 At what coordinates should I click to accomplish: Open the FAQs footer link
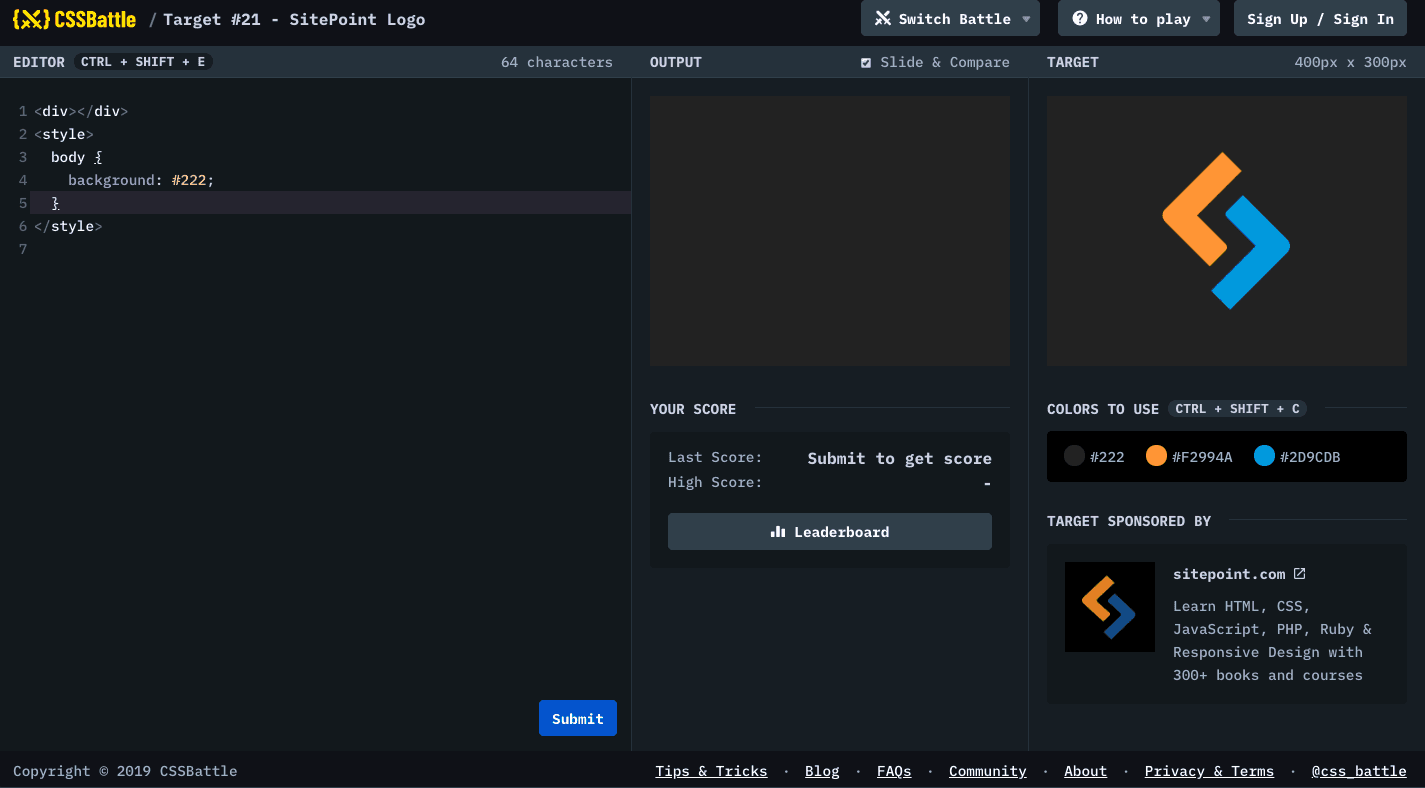[894, 771]
